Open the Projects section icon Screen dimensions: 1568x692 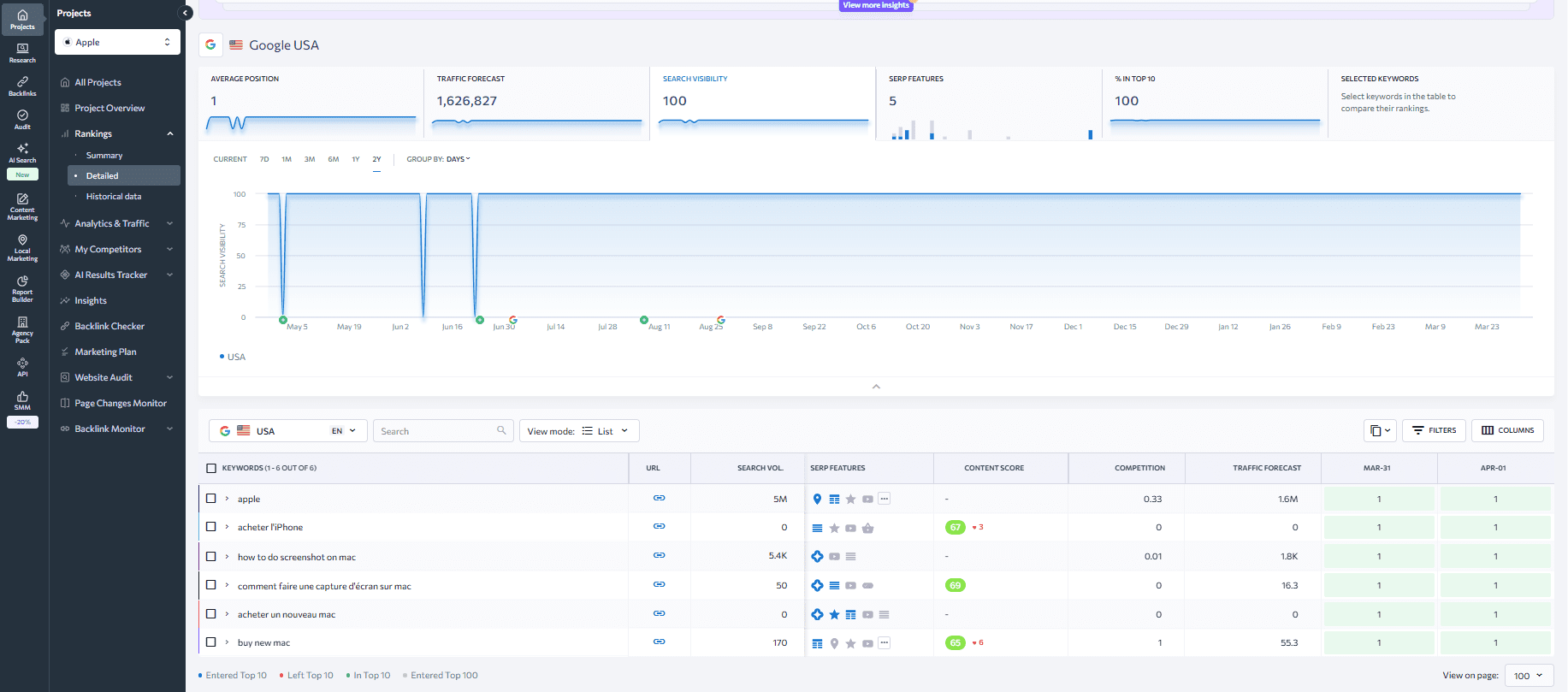[x=22, y=19]
